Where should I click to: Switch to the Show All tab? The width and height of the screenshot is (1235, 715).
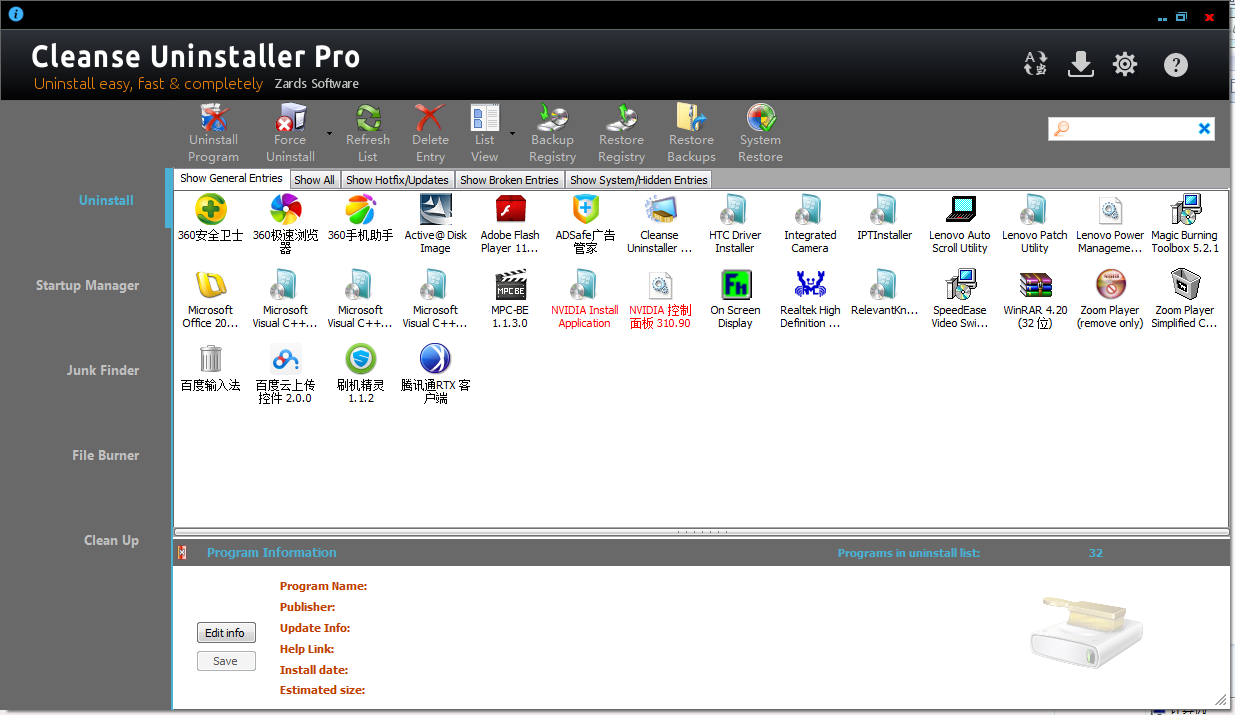314,180
